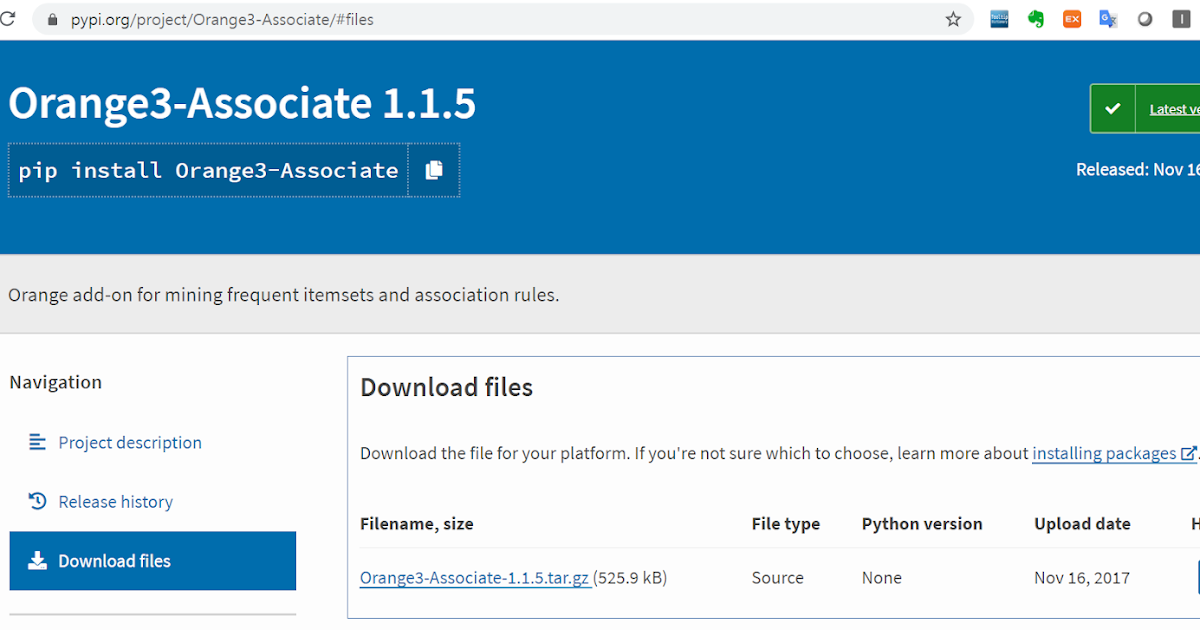
Task: Download Orange3-Associate-1.1.5.tar.gz file
Action: [474, 578]
